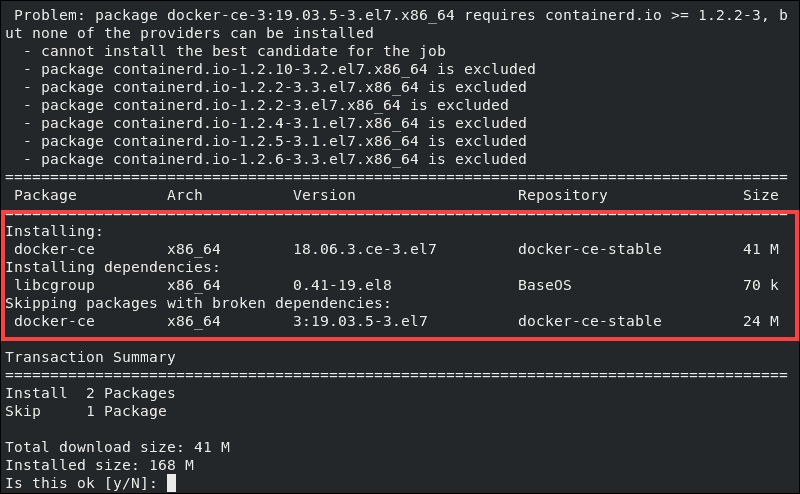Click the cursor at the y/N prompt
This screenshot has height=494, width=800.
click(171, 483)
